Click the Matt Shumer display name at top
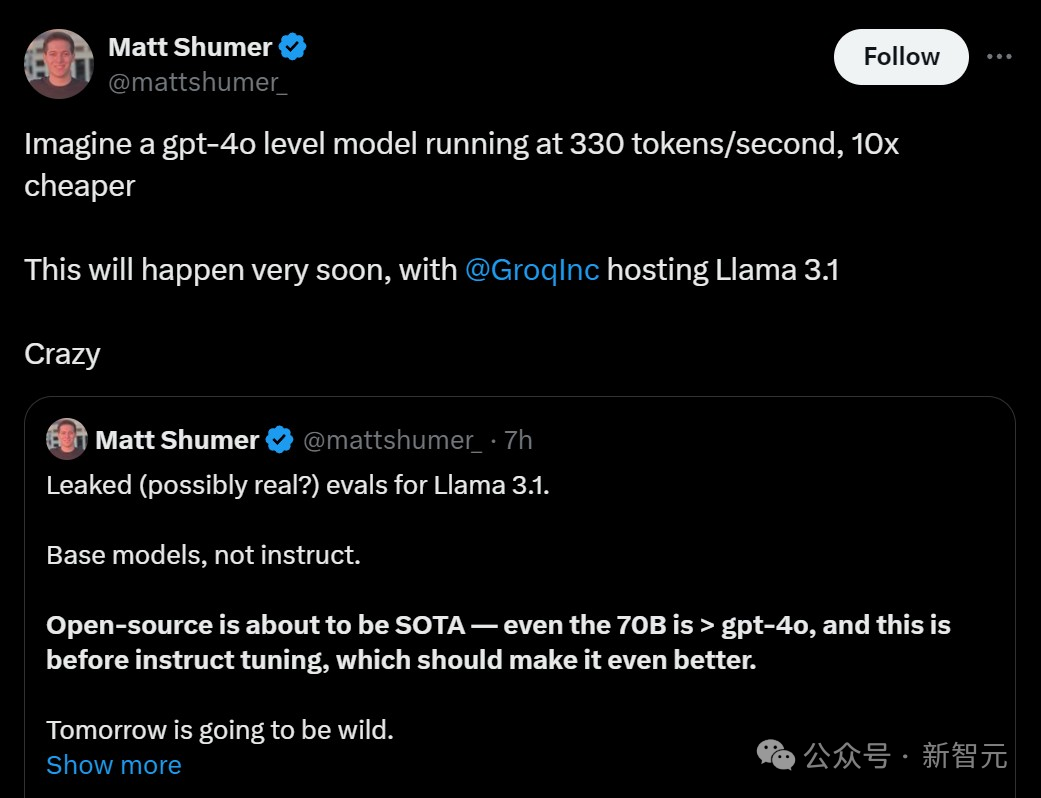This screenshot has width=1041, height=798. [x=190, y=47]
